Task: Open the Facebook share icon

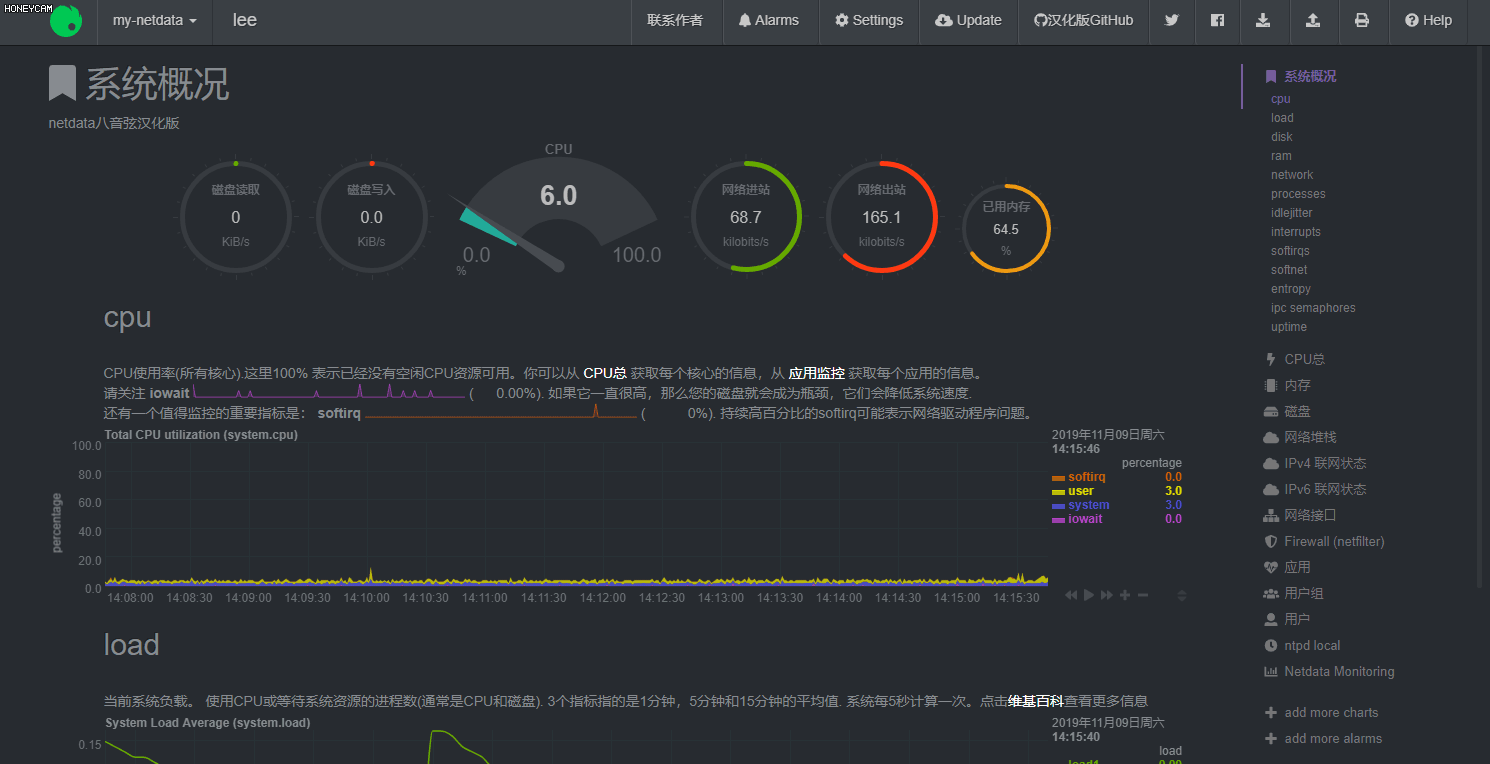Action: [x=1217, y=20]
